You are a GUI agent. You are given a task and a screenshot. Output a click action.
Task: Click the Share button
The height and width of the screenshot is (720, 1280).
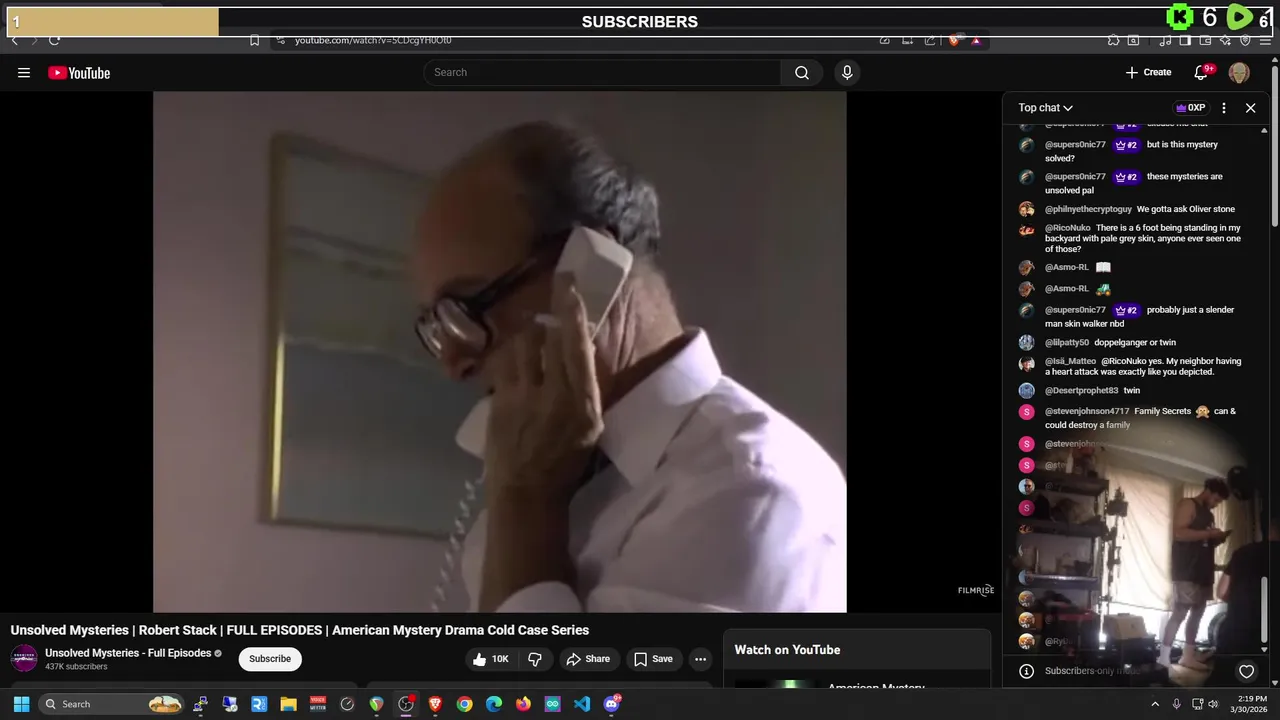coord(588,659)
